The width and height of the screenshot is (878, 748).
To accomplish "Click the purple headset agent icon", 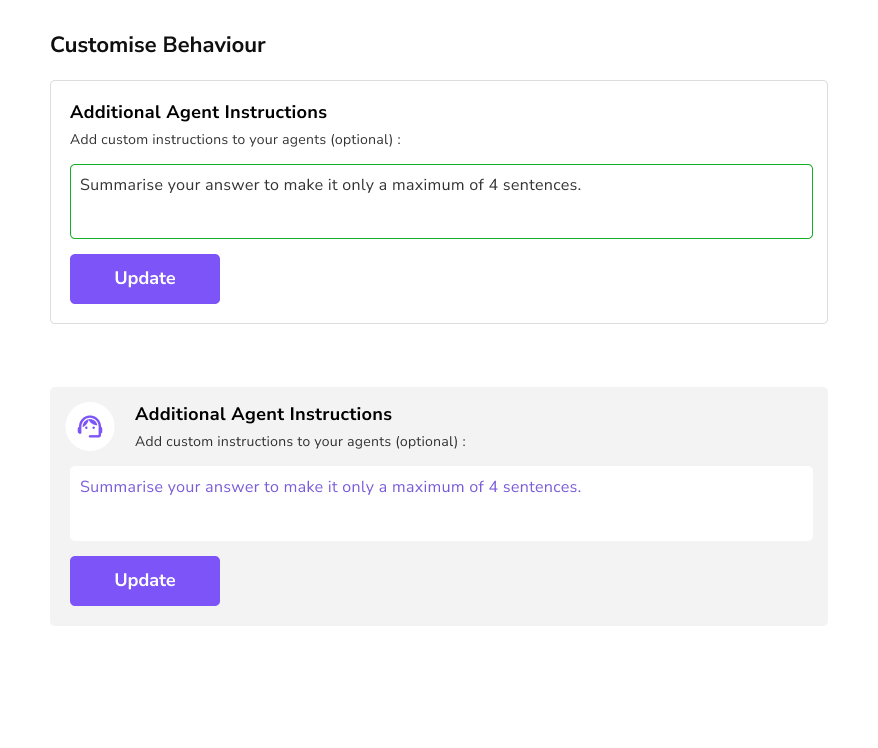I will tap(90, 427).
